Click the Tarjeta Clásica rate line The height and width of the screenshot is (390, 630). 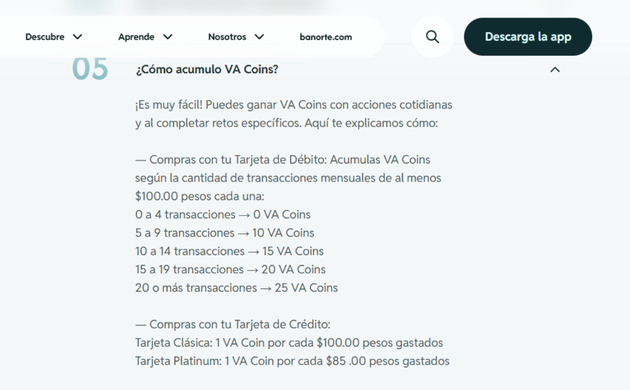click(289, 343)
